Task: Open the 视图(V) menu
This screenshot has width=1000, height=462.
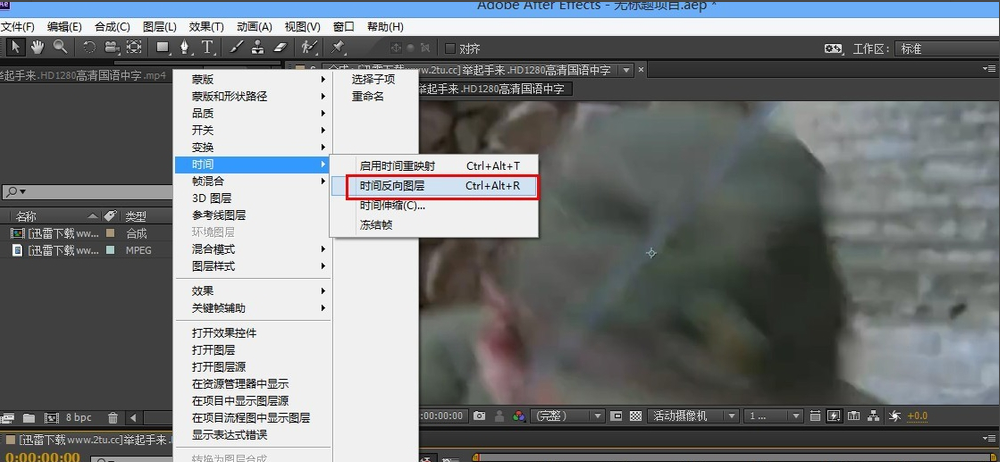Action: (302, 27)
